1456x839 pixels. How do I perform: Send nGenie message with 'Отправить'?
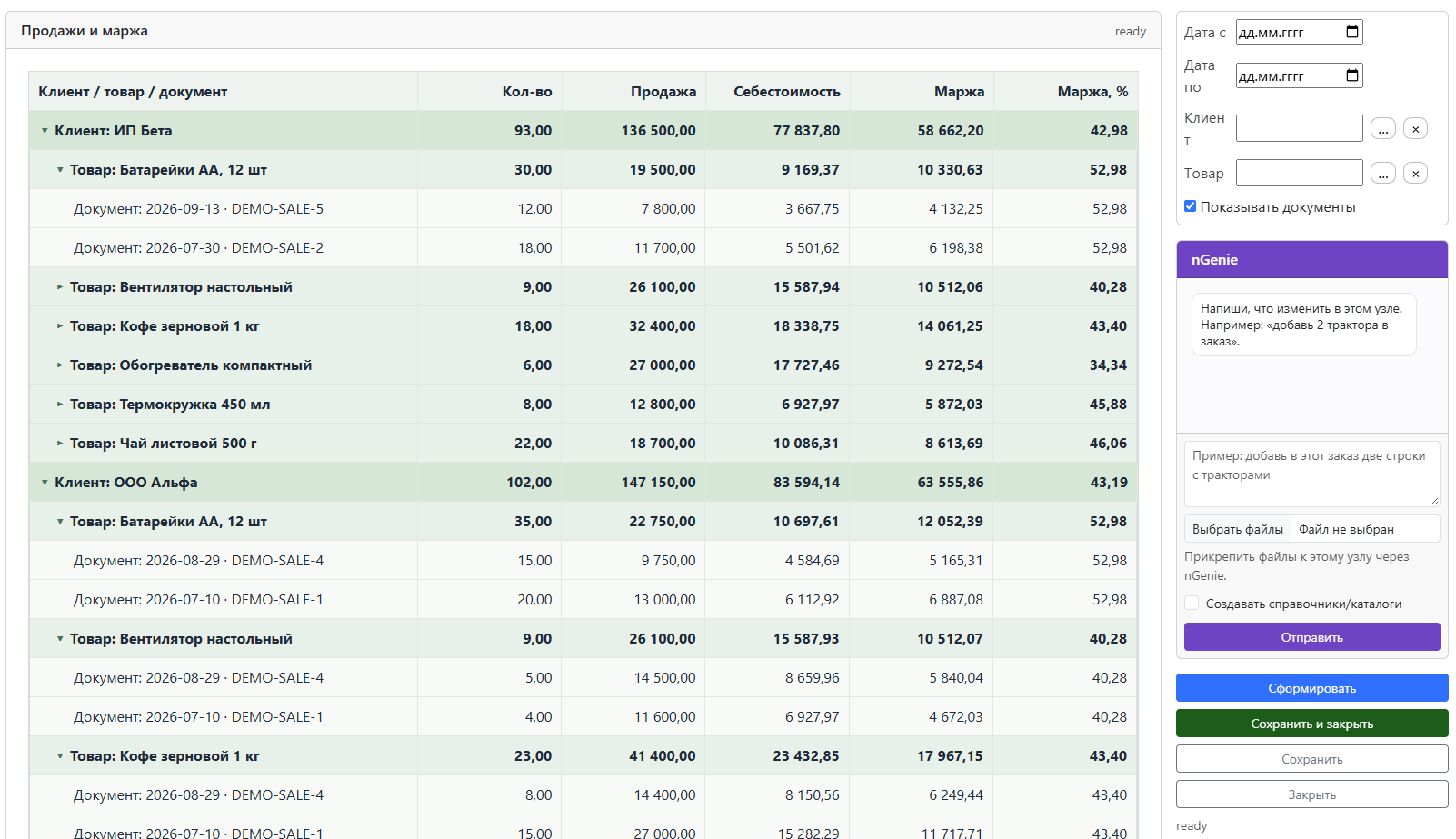(x=1311, y=637)
